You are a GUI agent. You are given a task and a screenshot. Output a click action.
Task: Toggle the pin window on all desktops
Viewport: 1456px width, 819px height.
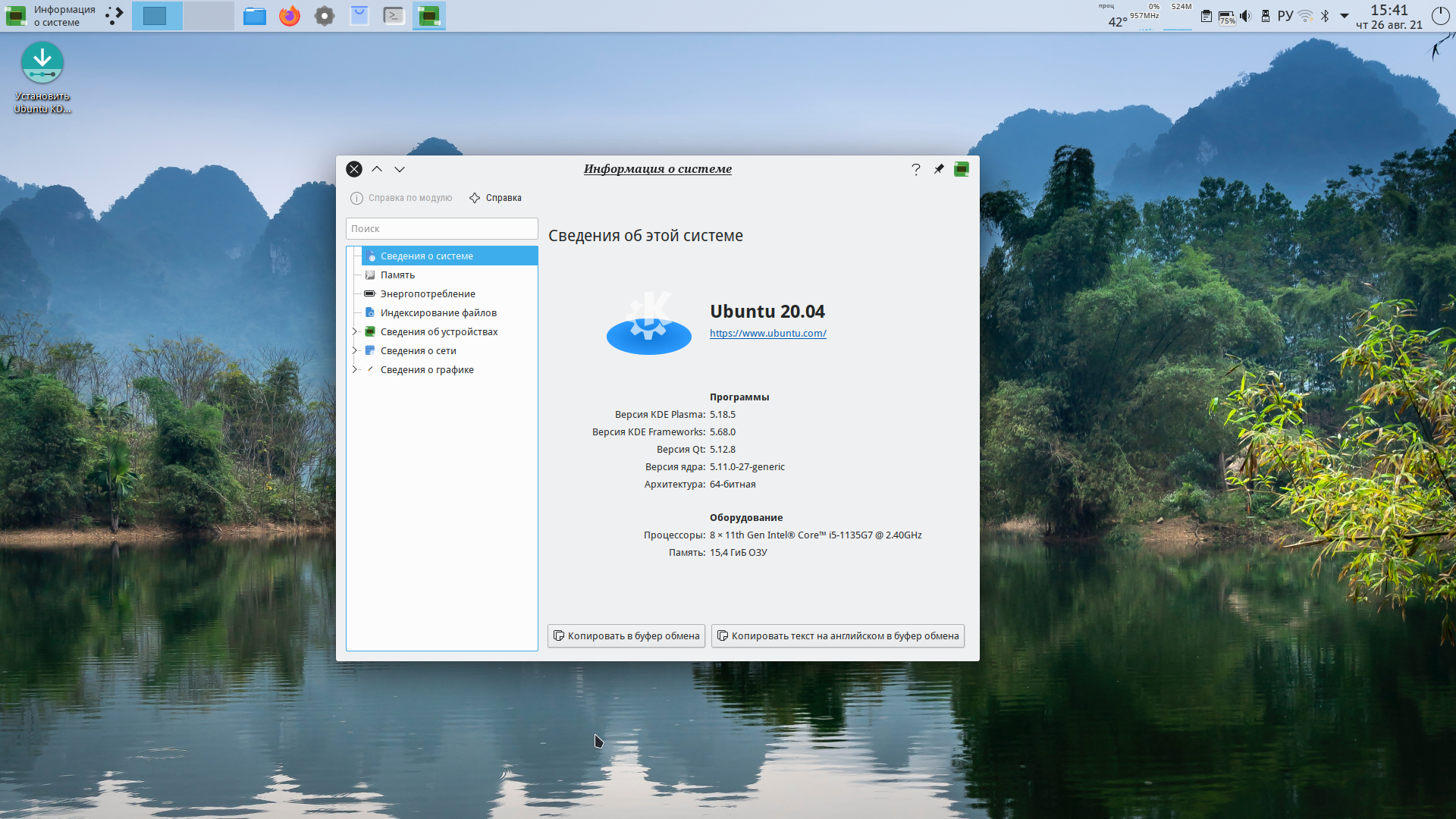point(939,169)
